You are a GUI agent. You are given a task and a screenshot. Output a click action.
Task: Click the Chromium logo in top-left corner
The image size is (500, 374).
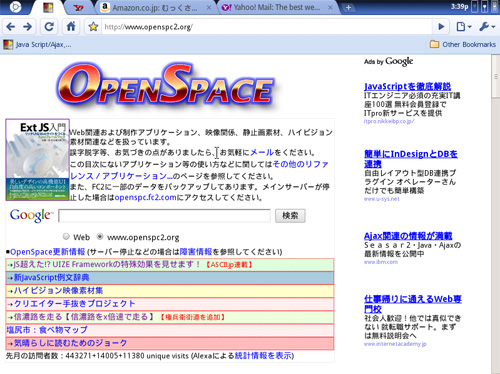click(x=15, y=7)
